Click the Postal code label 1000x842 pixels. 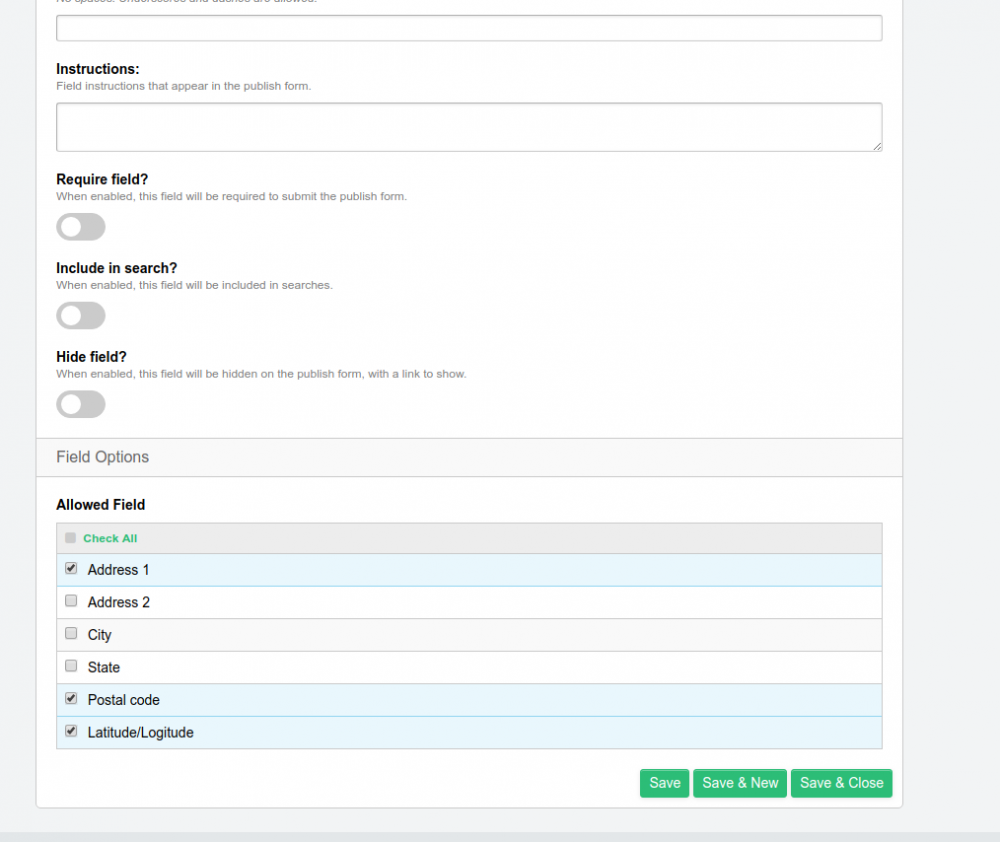124,700
